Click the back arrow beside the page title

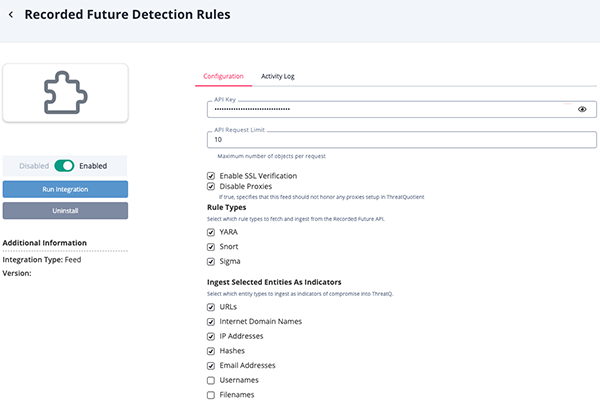tap(10, 15)
